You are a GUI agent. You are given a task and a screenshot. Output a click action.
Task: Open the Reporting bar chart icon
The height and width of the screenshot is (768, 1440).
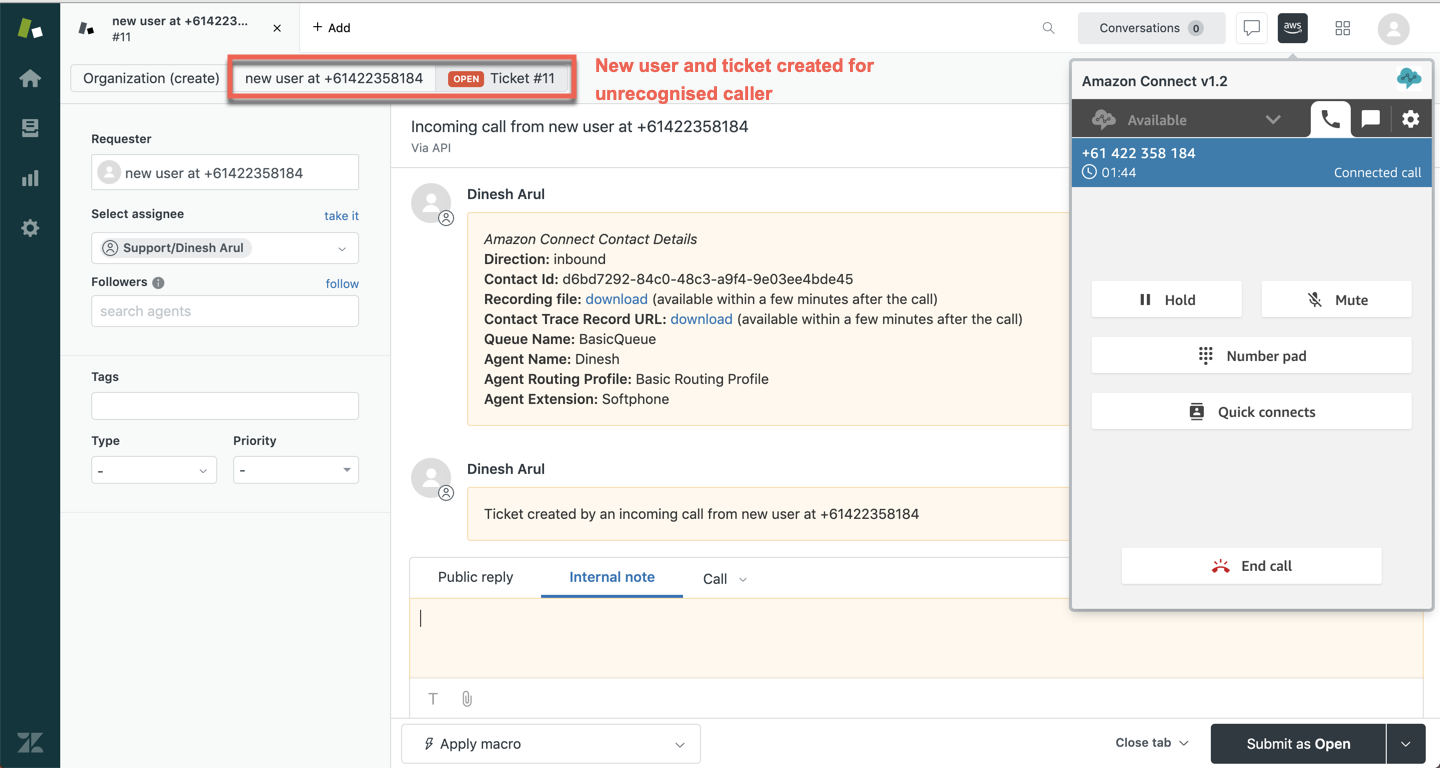tap(30, 178)
